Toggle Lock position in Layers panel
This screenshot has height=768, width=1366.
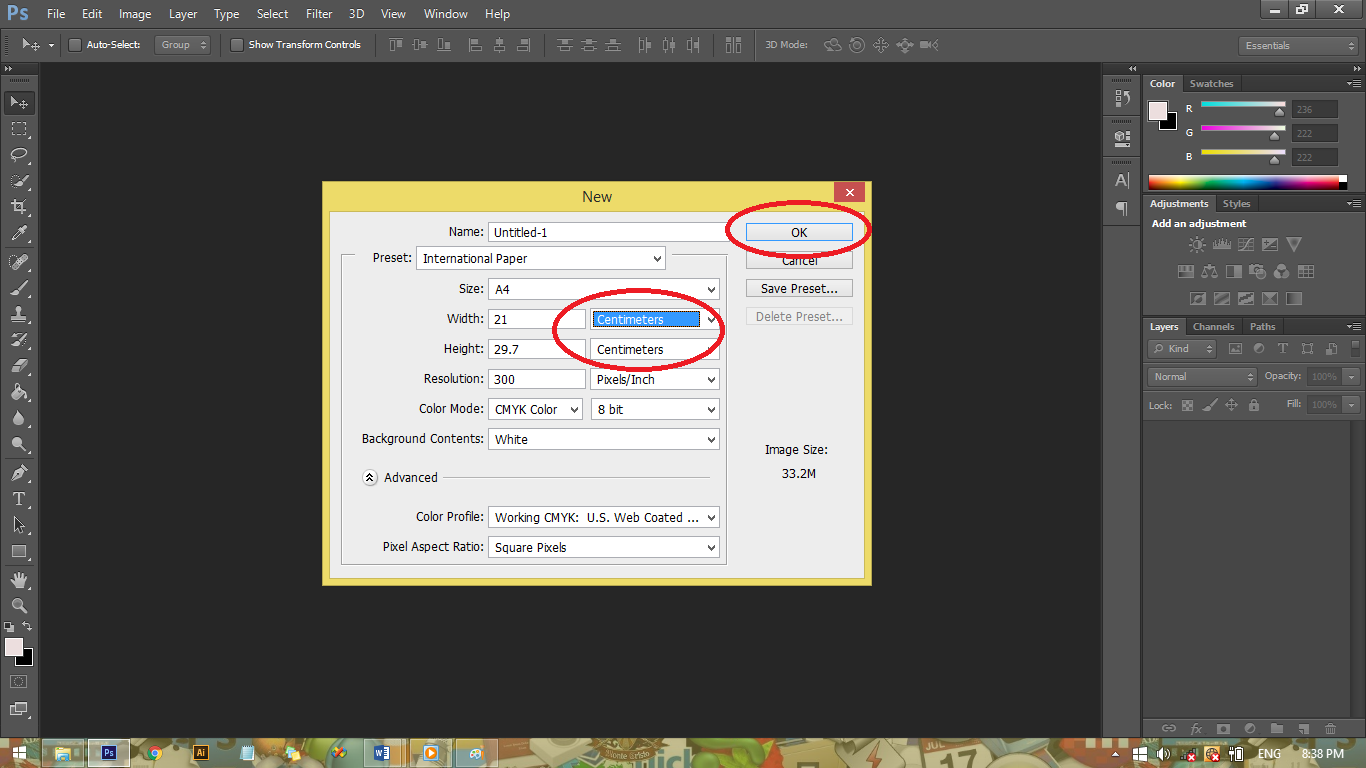1232,405
